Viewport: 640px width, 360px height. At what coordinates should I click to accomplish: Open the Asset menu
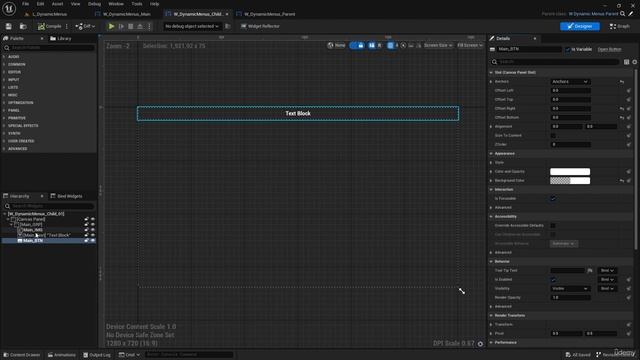[57, 4]
